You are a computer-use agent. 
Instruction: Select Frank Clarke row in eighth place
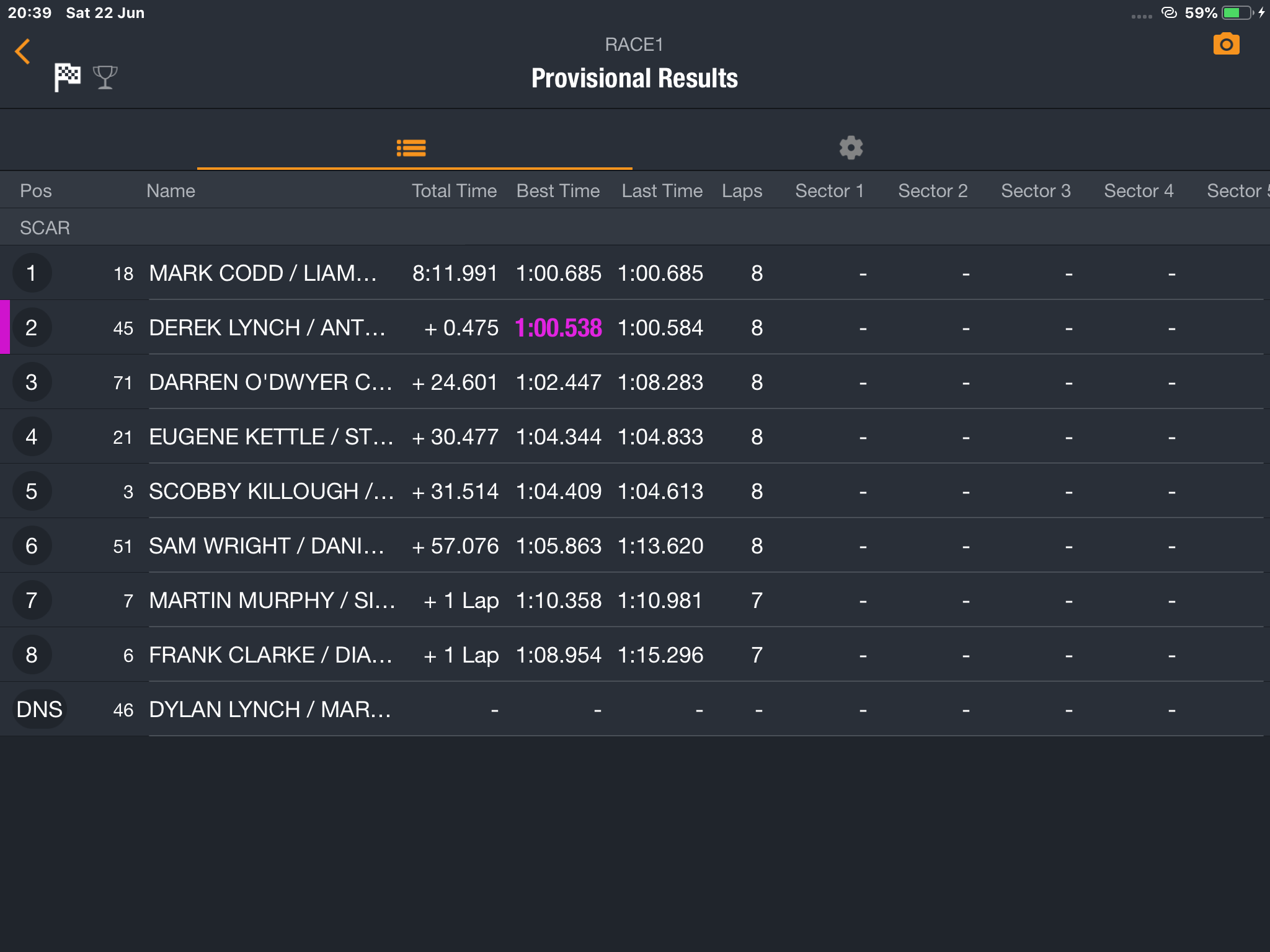[635, 654]
